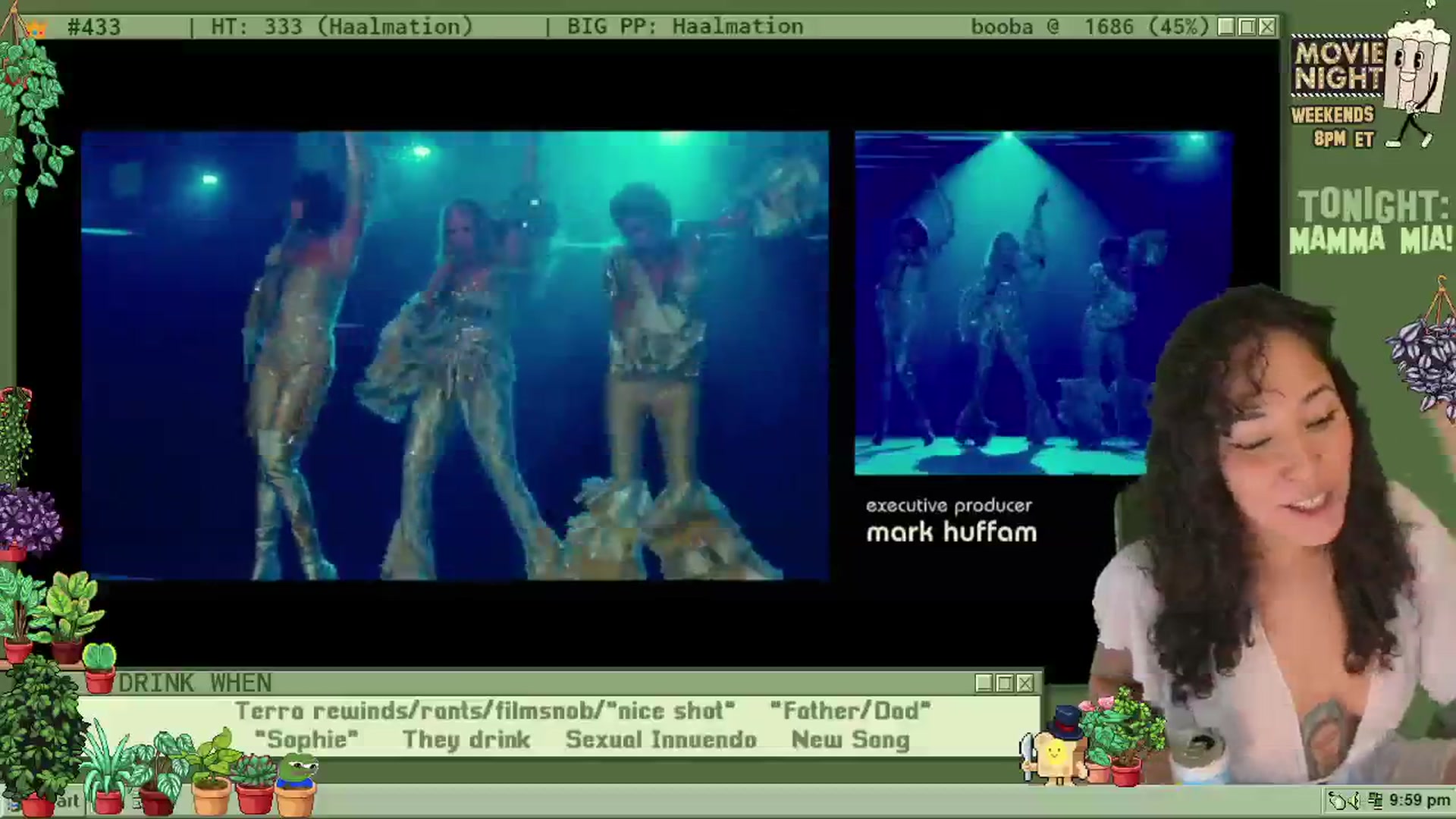Image resolution: width=1456 pixels, height=819 pixels.
Task: Click the purple potted plant on left edge
Action: tap(29, 523)
